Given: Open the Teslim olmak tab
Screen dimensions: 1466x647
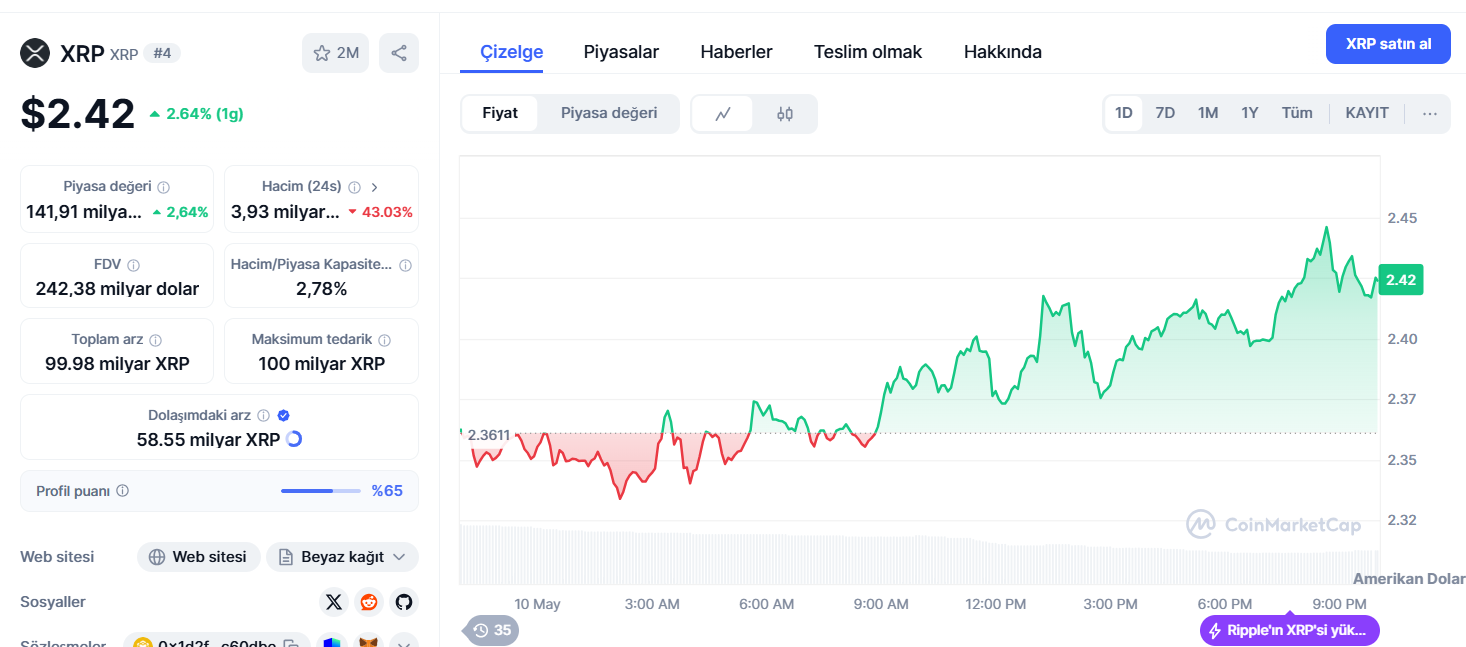Looking at the screenshot, I should click(x=868, y=52).
